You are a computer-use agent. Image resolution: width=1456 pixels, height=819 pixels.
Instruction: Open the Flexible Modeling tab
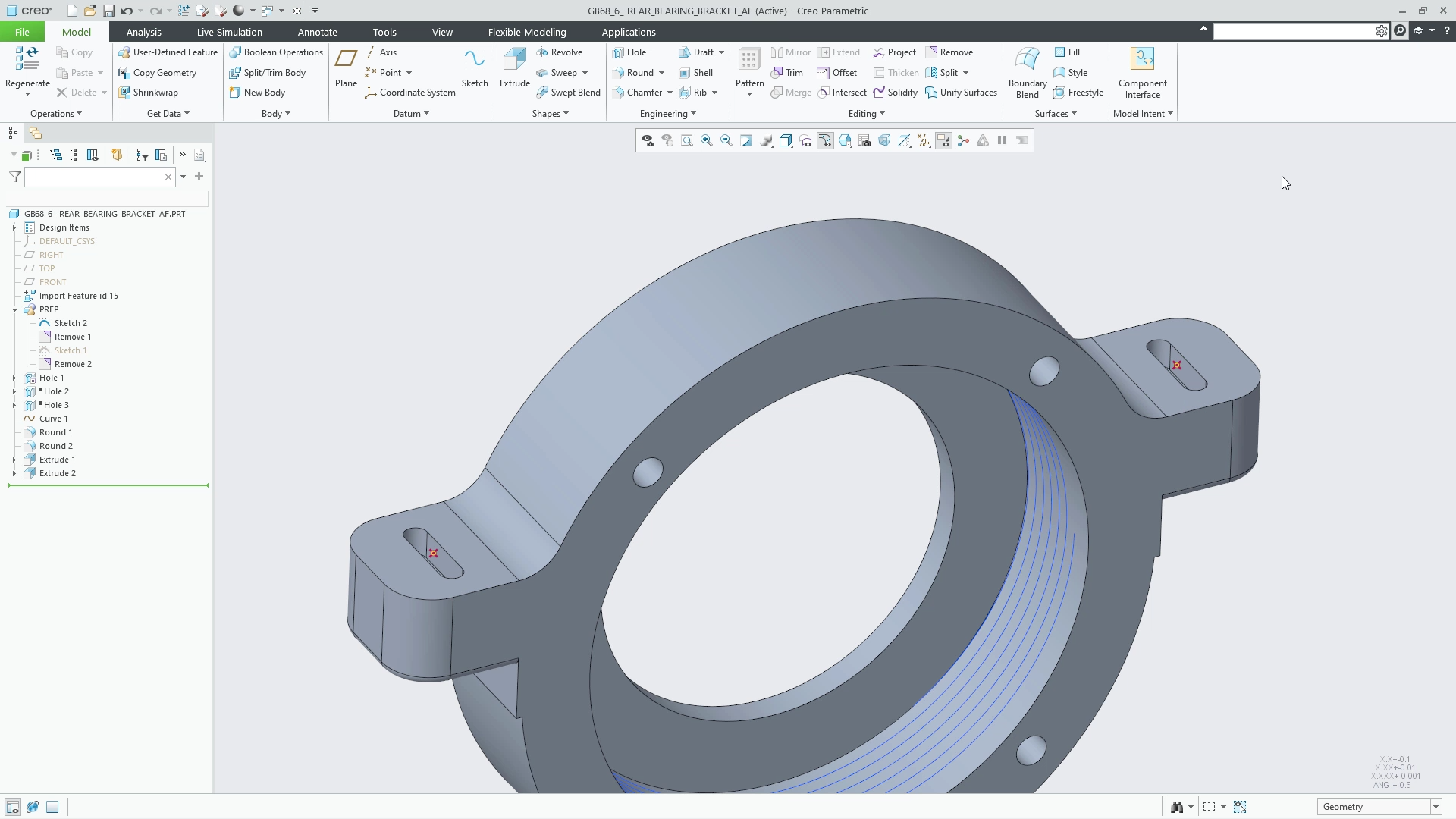(x=526, y=32)
